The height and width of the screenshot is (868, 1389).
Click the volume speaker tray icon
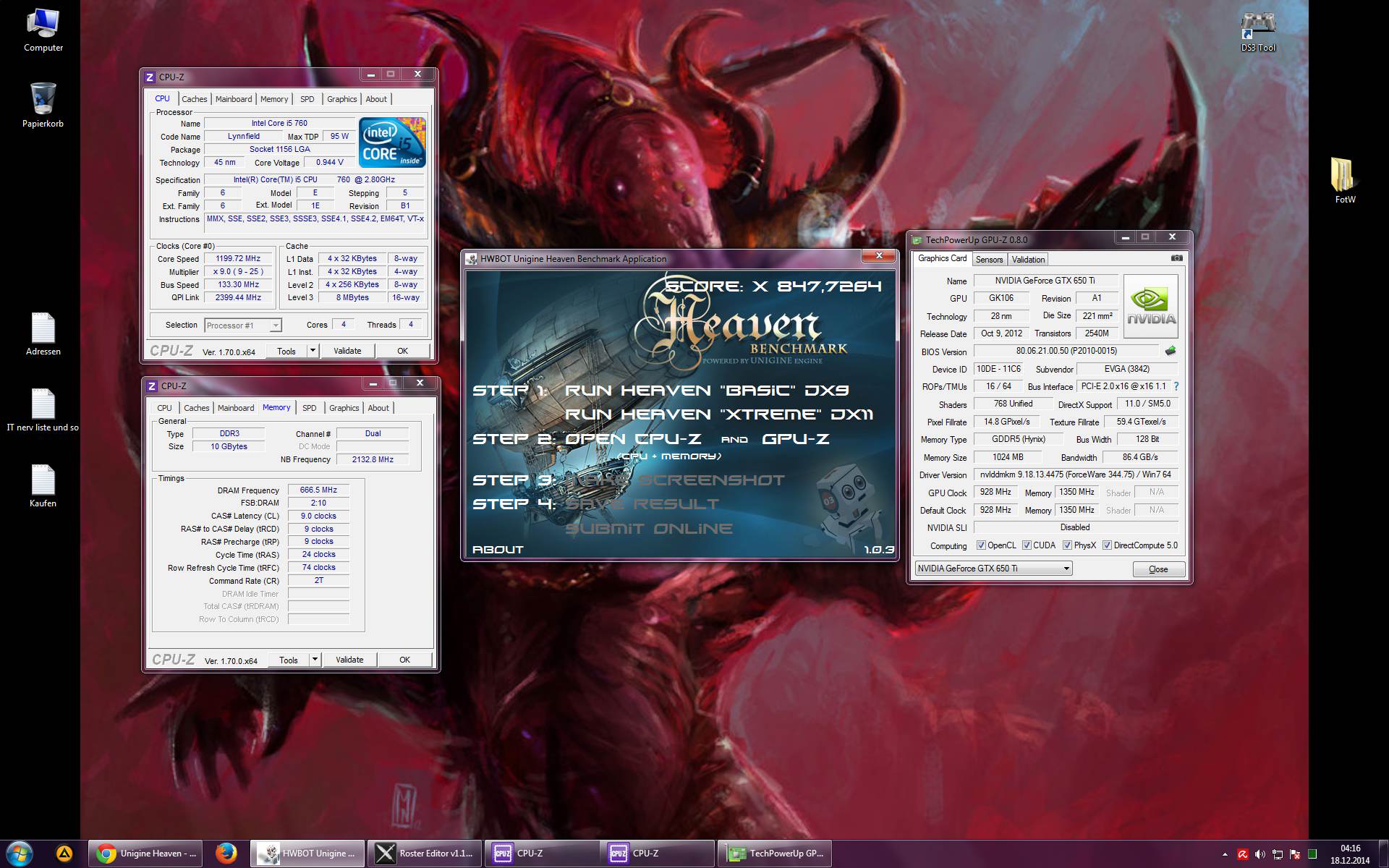pos(1260,854)
